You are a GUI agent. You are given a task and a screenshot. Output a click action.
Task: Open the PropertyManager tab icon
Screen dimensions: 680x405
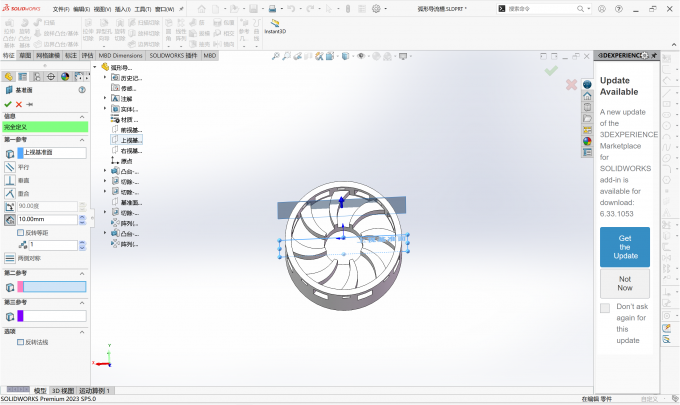pos(23,77)
